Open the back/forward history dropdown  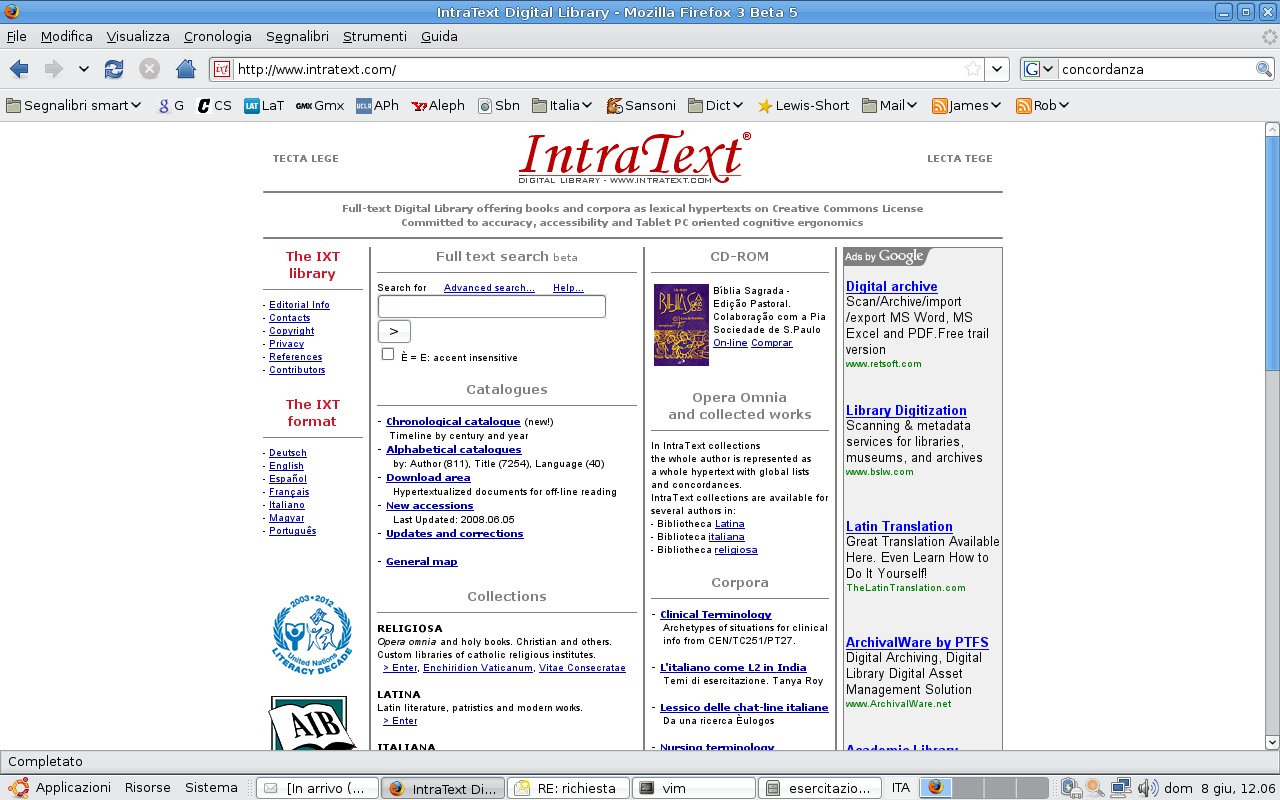click(83, 69)
